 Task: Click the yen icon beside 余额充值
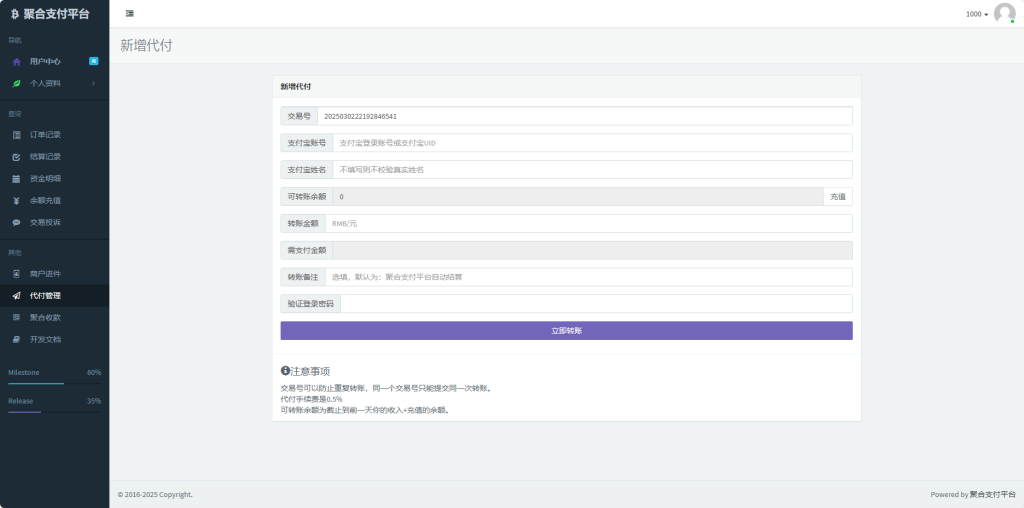[x=17, y=200]
